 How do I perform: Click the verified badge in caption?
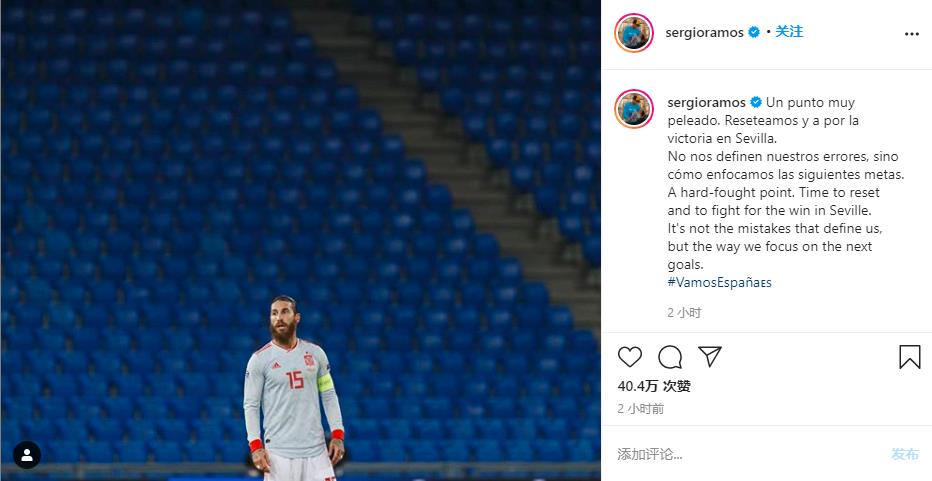[755, 102]
